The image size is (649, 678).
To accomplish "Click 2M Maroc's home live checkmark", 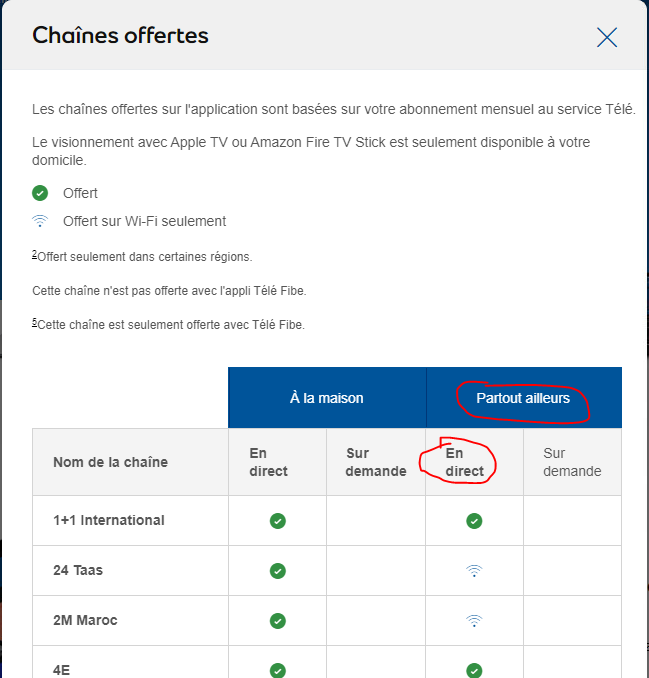I will pos(278,621).
